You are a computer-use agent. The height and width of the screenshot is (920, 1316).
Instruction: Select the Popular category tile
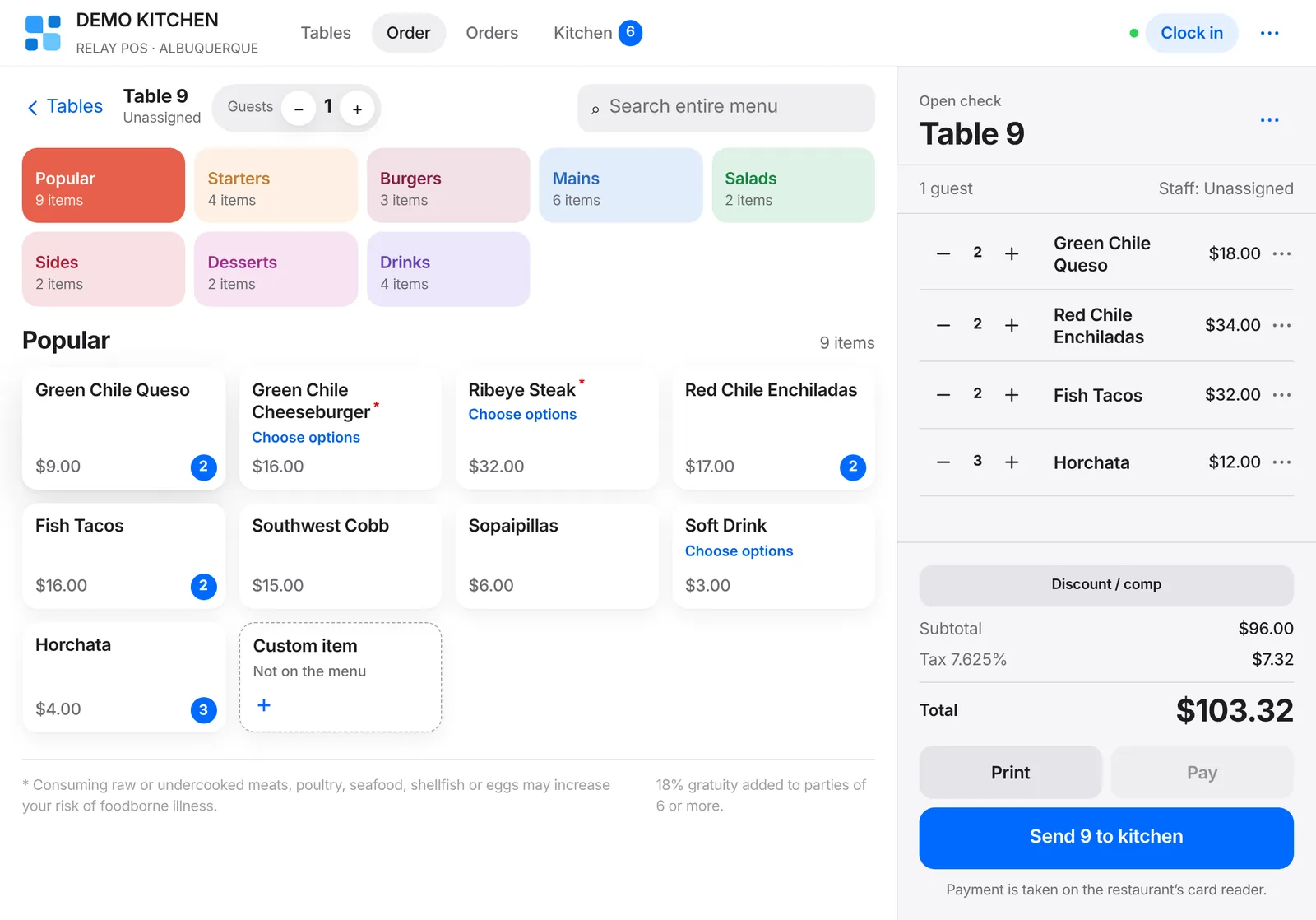click(104, 185)
